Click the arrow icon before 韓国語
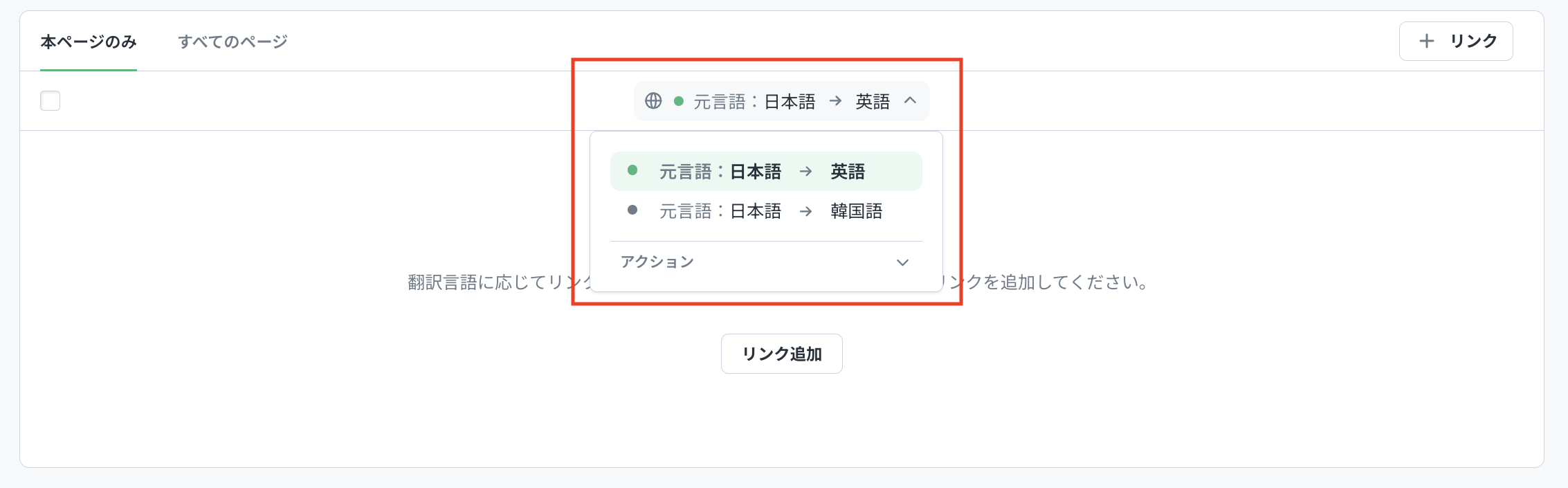1568x488 pixels. coord(805,211)
